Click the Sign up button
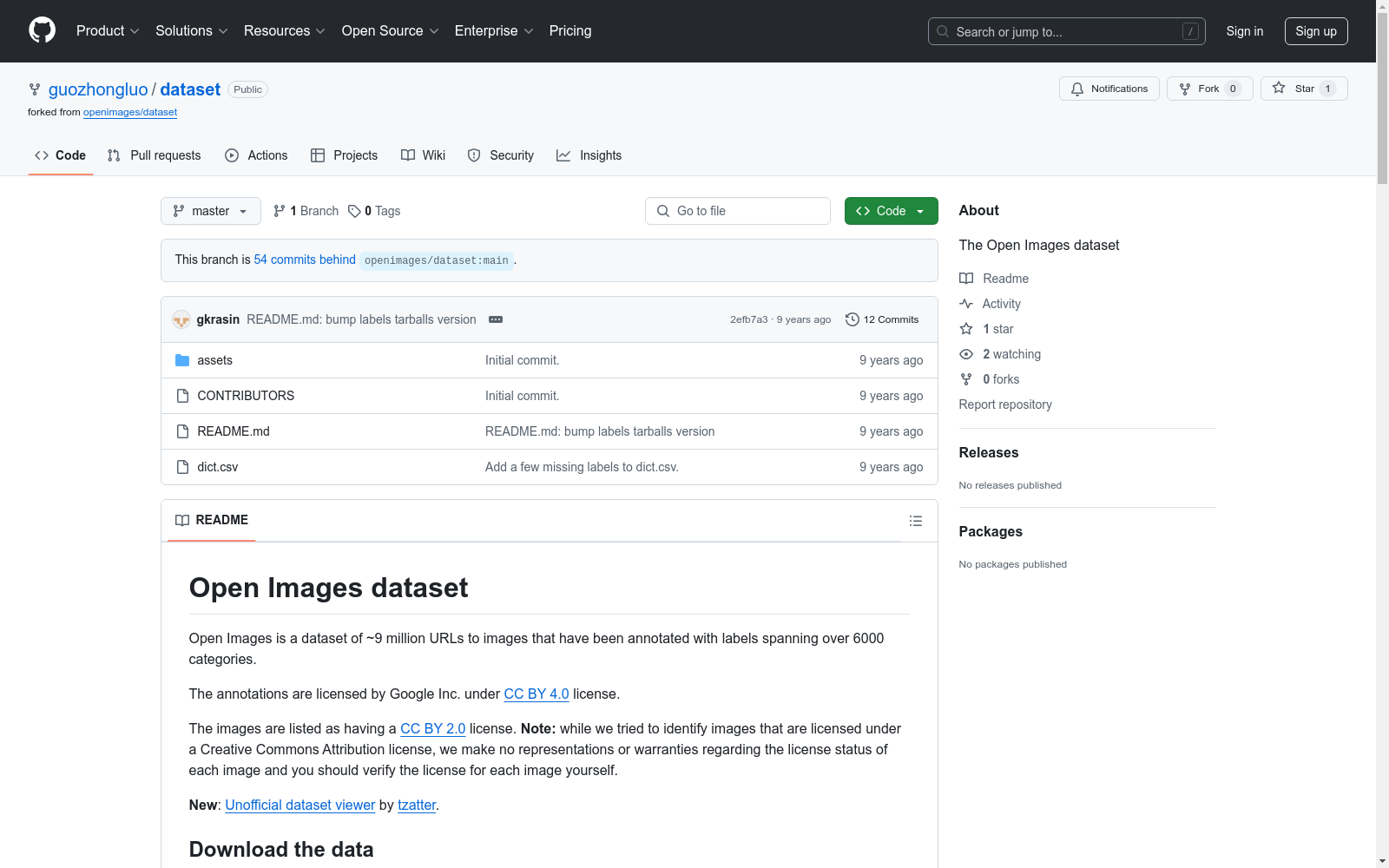This screenshot has width=1389, height=868. click(1316, 31)
